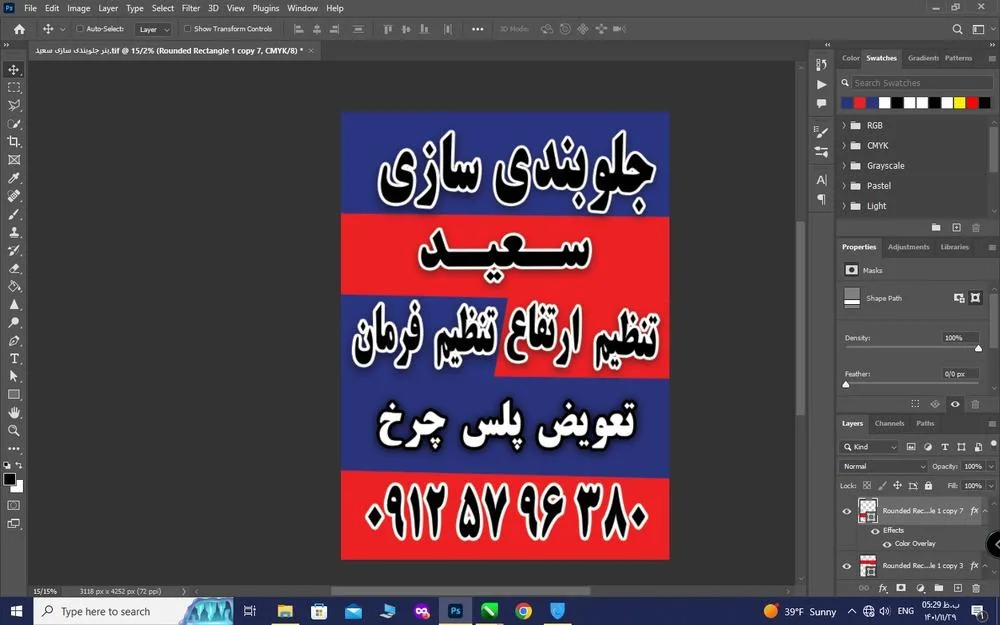Select the Brush tool

(x=13, y=214)
